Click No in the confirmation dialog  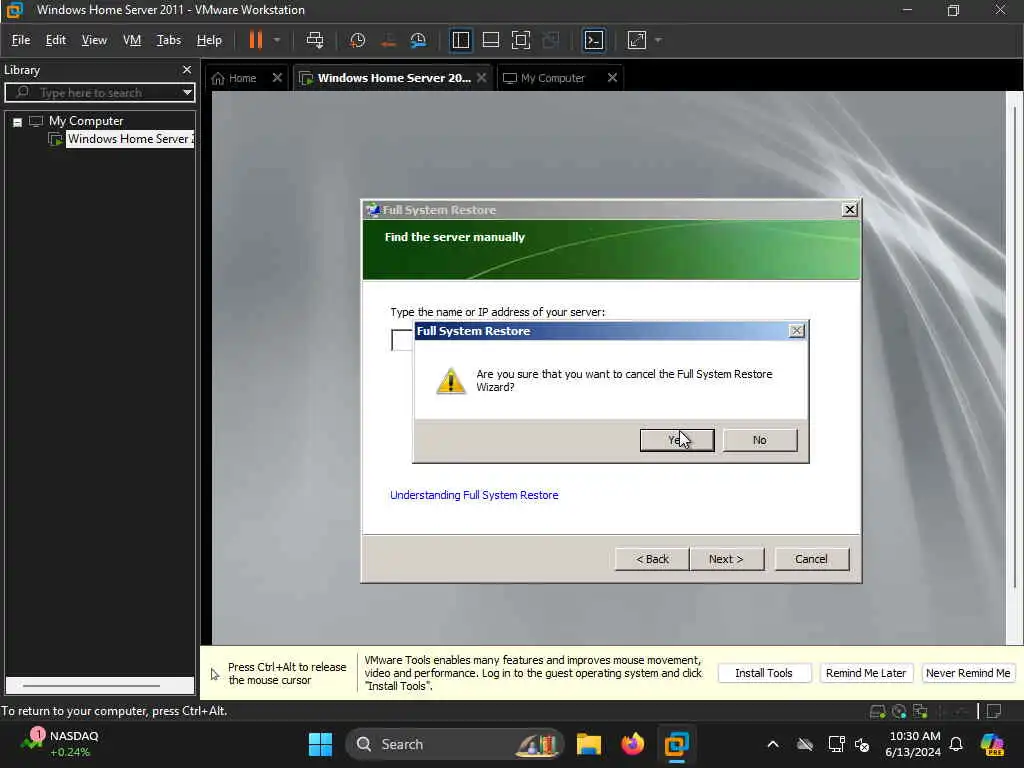point(760,440)
